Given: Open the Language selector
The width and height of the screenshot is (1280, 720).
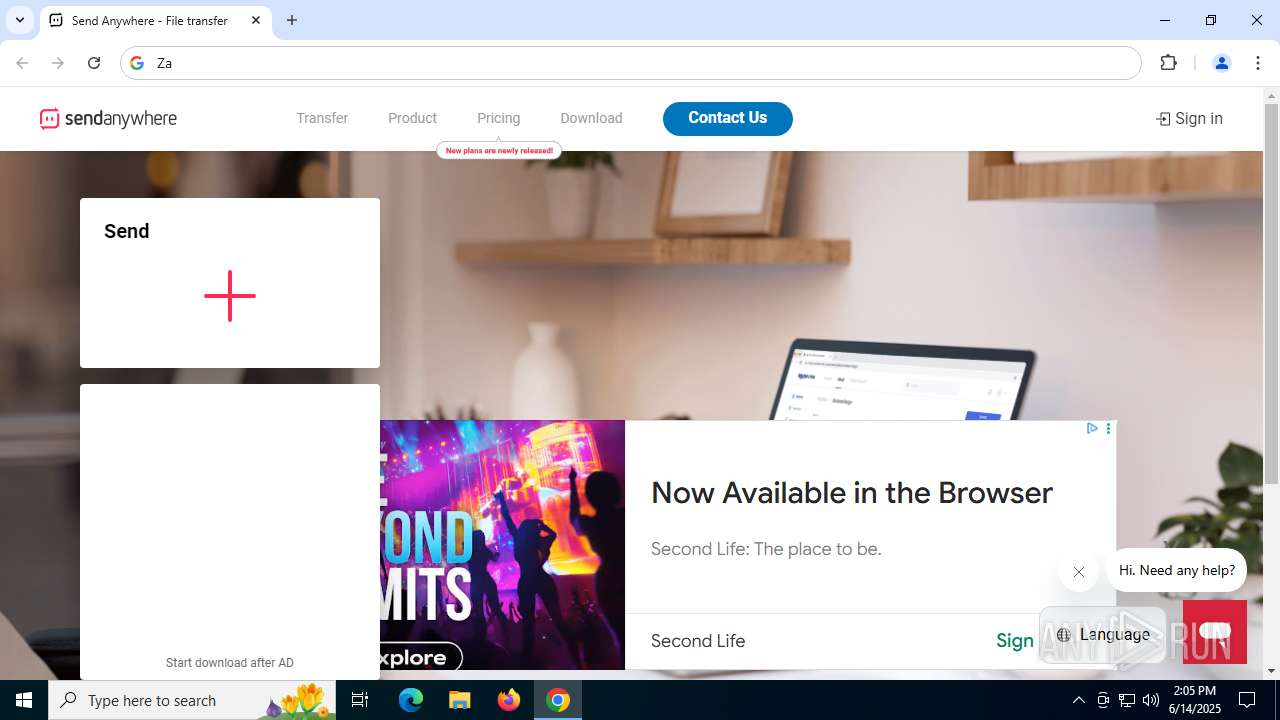Looking at the screenshot, I should [x=1103, y=634].
